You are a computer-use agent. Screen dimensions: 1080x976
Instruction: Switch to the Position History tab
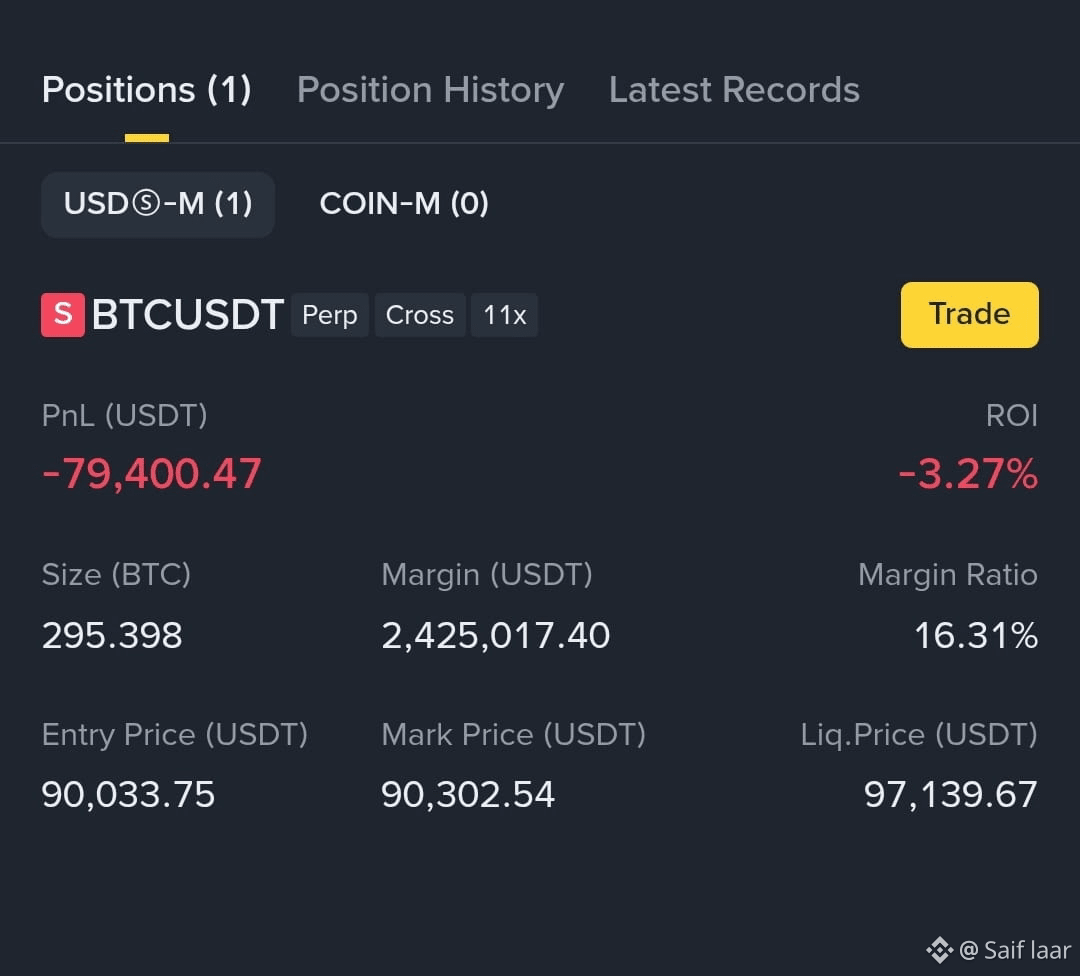pos(430,90)
